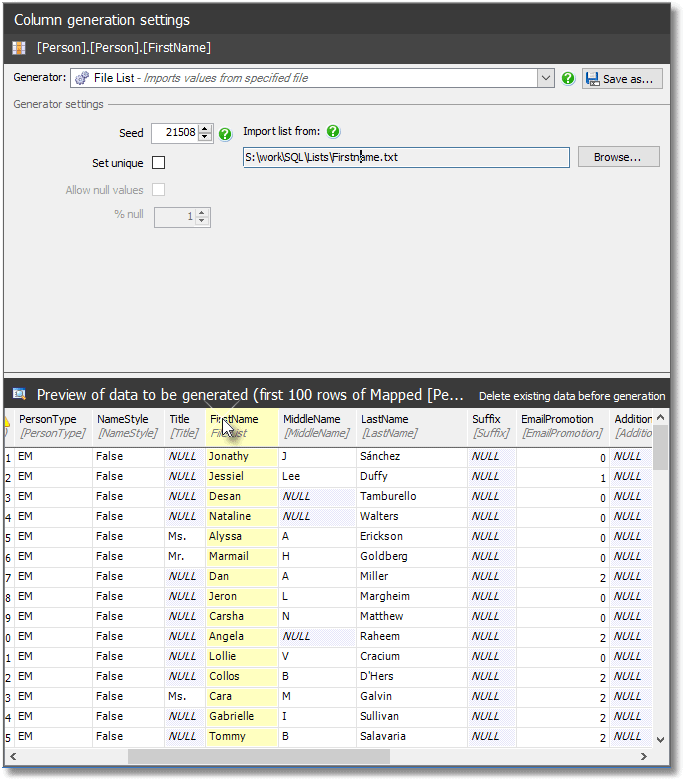Decrease the Seed value with down arrow
This screenshot has height=782, width=685.
click(205, 137)
